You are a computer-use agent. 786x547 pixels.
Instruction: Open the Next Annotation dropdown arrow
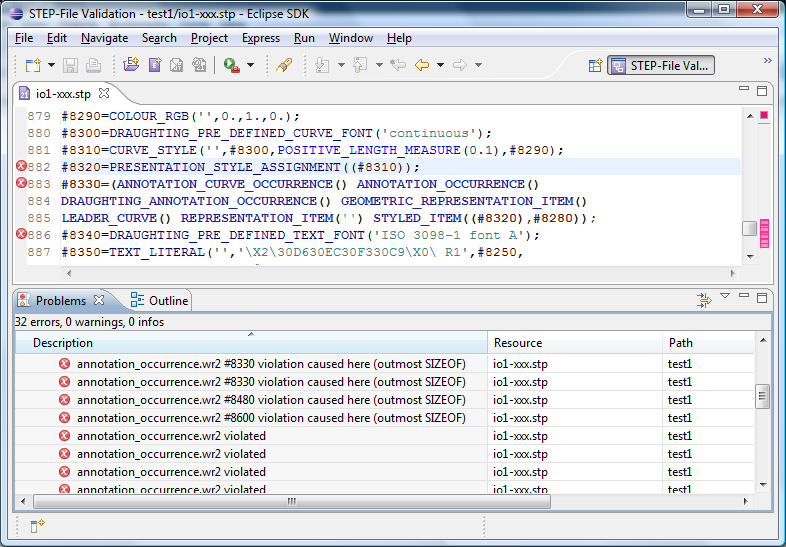pos(341,65)
